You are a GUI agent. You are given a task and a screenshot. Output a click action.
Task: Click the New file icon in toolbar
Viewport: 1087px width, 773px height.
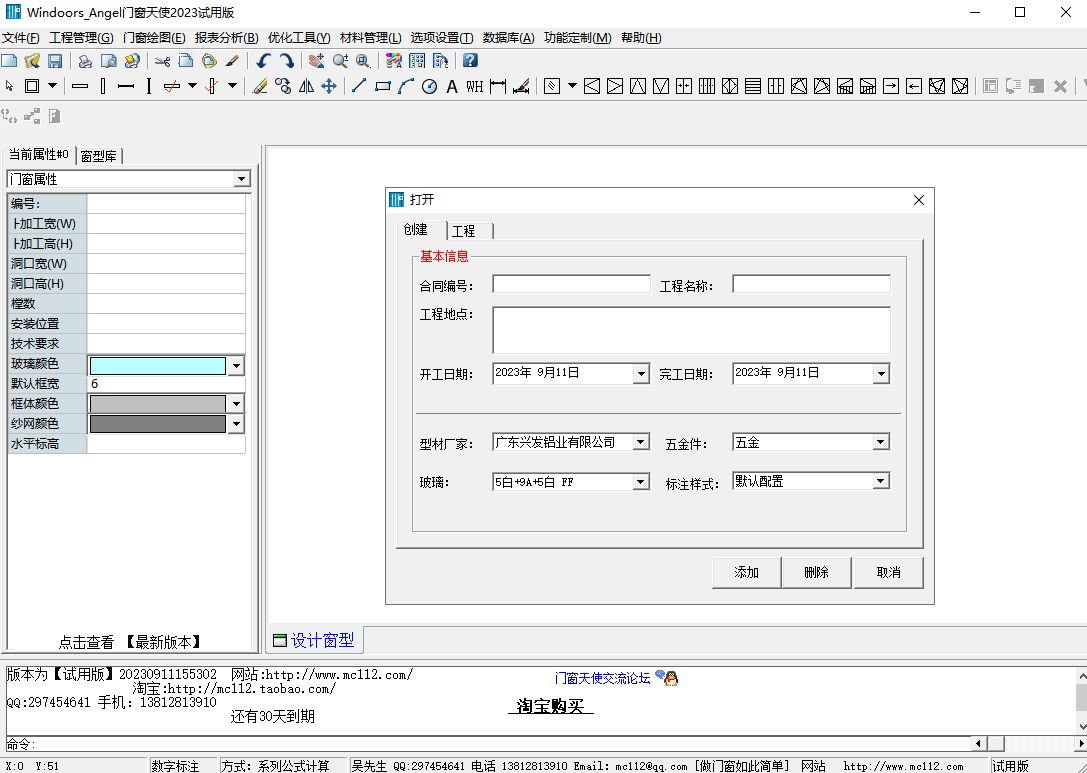9,60
